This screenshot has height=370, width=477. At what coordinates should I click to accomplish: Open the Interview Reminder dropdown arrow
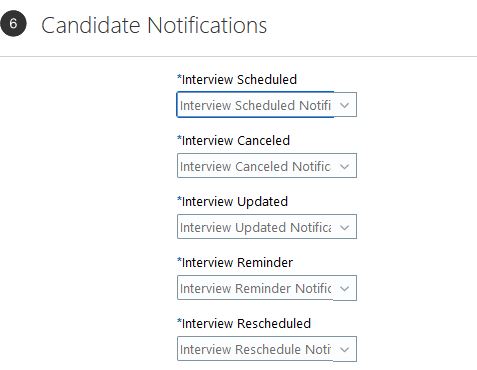pos(345,288)
